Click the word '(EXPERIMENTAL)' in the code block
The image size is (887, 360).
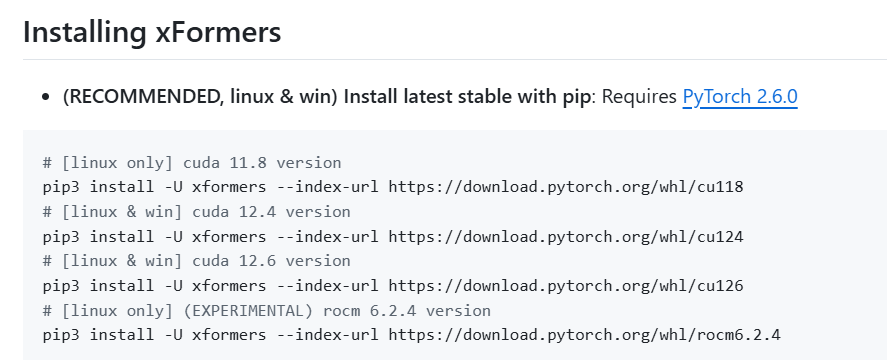(248, 311)
